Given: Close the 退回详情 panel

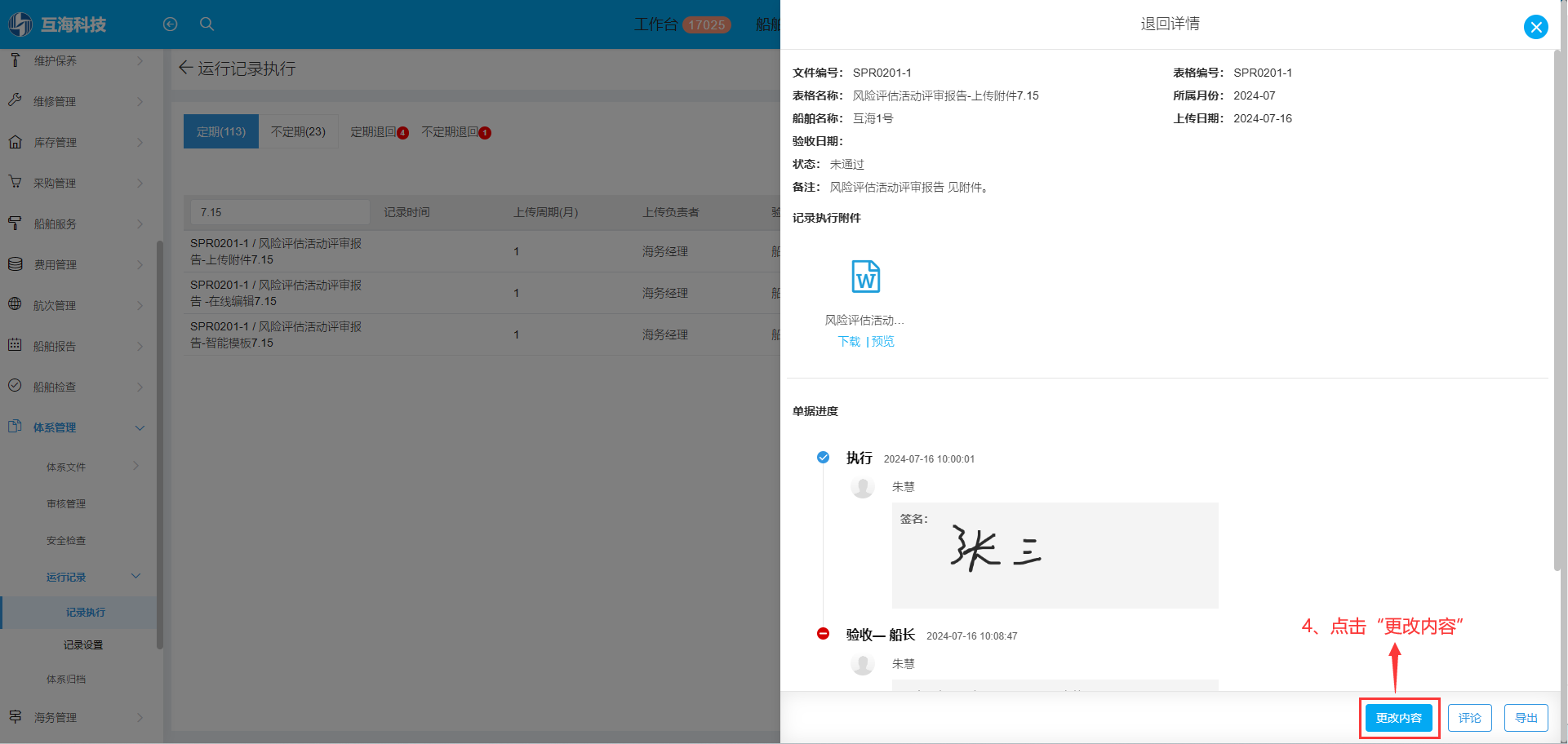Looking at the screenshot, I should pyautogui.click(x=1536, y=27).
